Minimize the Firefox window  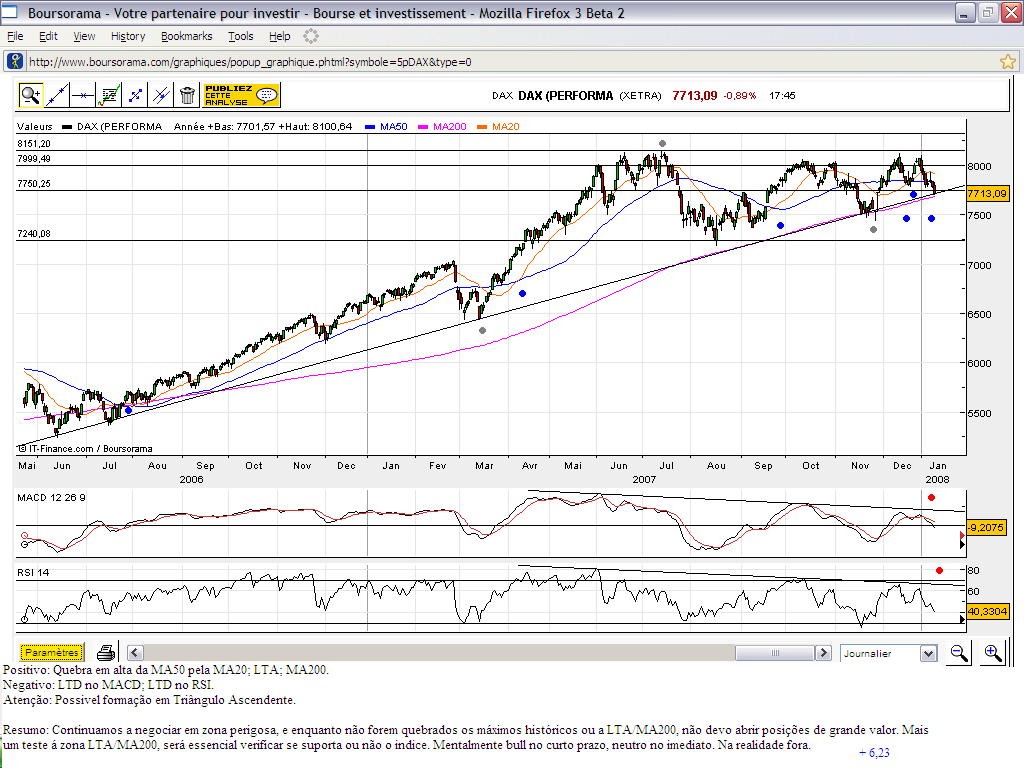[x=965, y=12]
